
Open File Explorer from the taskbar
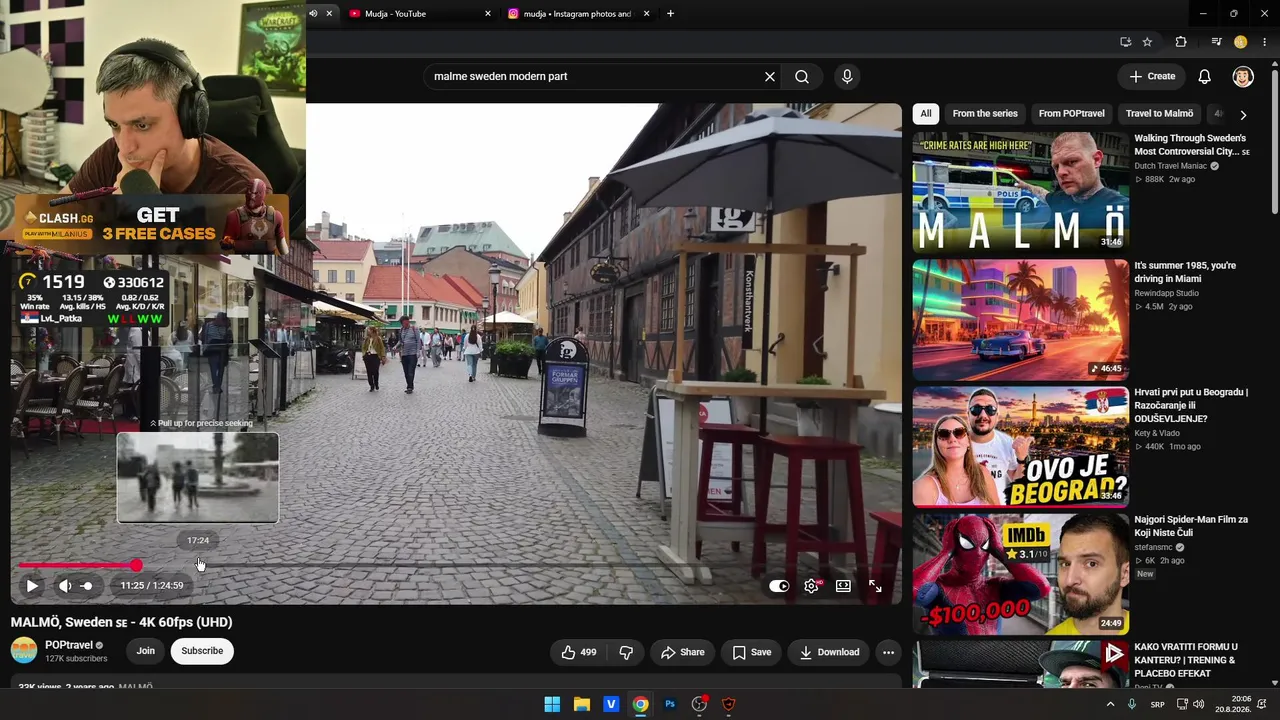pyautogui.click(x=581, y=704)
